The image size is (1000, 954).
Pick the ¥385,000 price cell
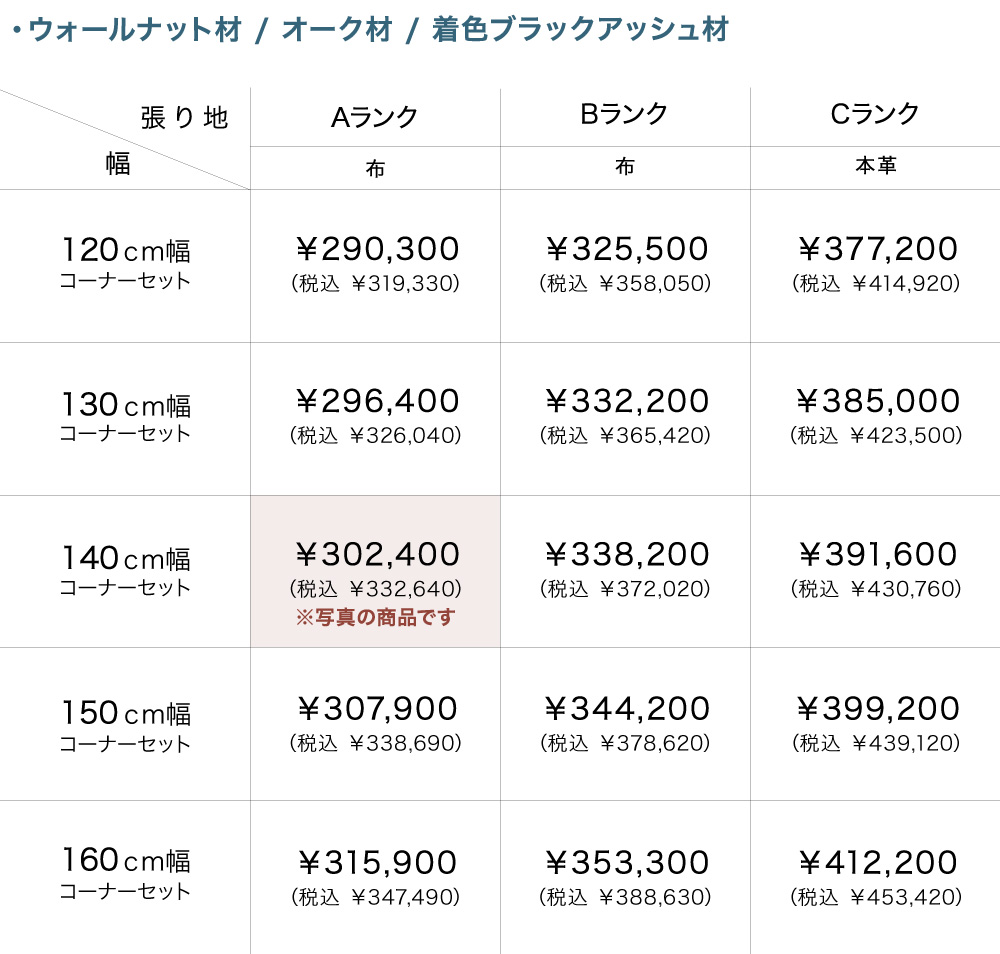coord(878,402)
